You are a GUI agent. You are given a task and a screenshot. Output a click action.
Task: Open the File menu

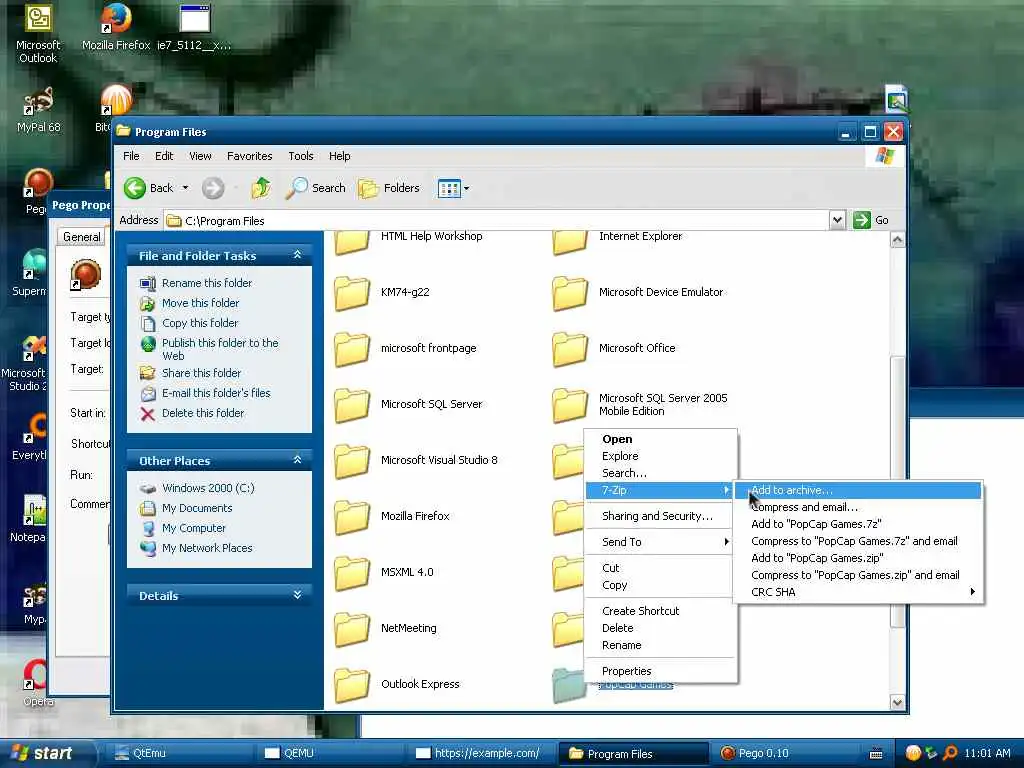(x=131, y=156)
